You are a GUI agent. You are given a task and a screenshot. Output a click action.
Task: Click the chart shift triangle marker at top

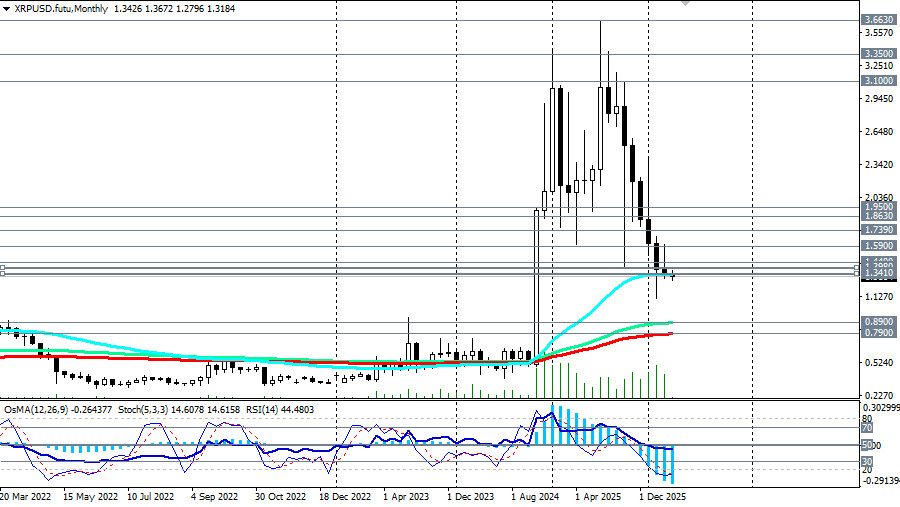pyautogui.click(x=685, y=3)
